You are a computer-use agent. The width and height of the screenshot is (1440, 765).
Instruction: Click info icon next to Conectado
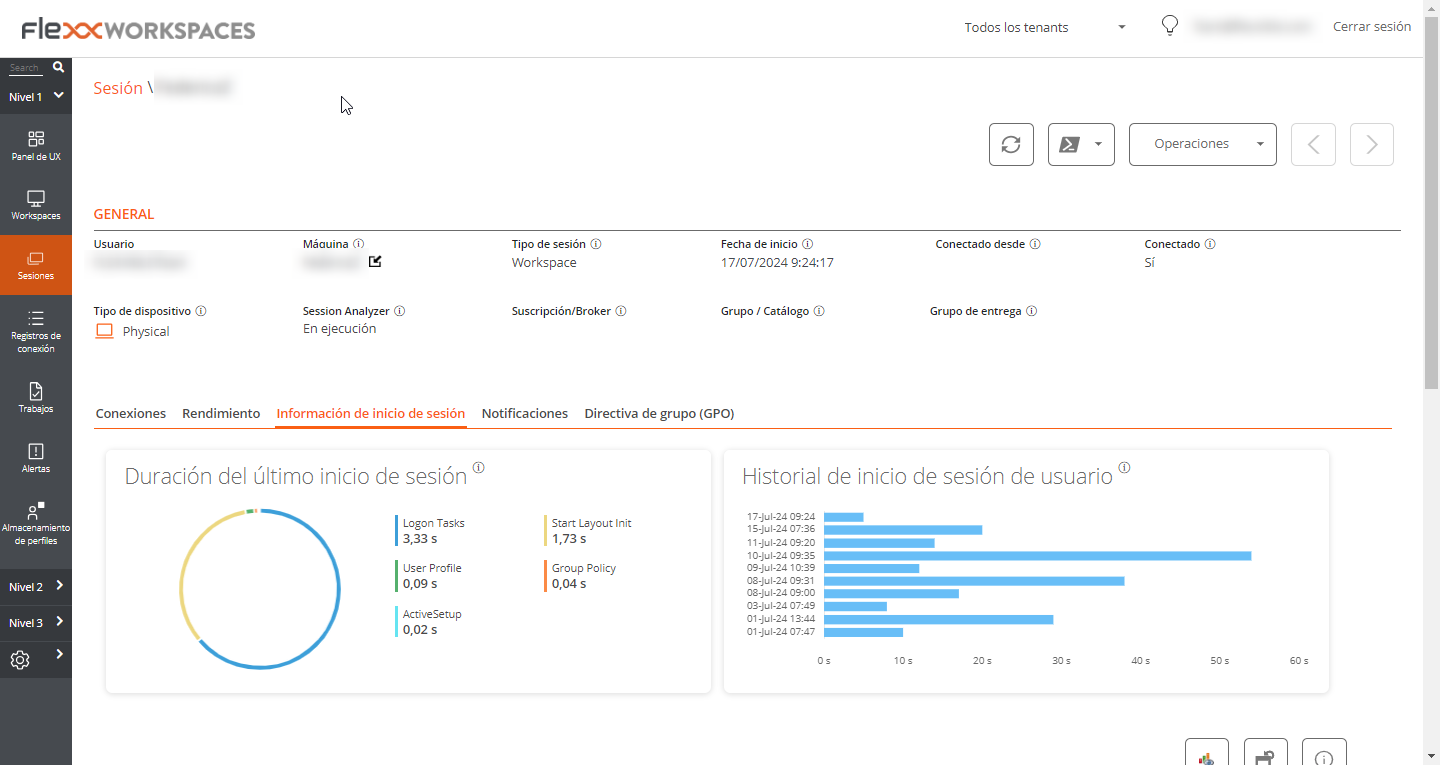click(x=1210, y=244)
